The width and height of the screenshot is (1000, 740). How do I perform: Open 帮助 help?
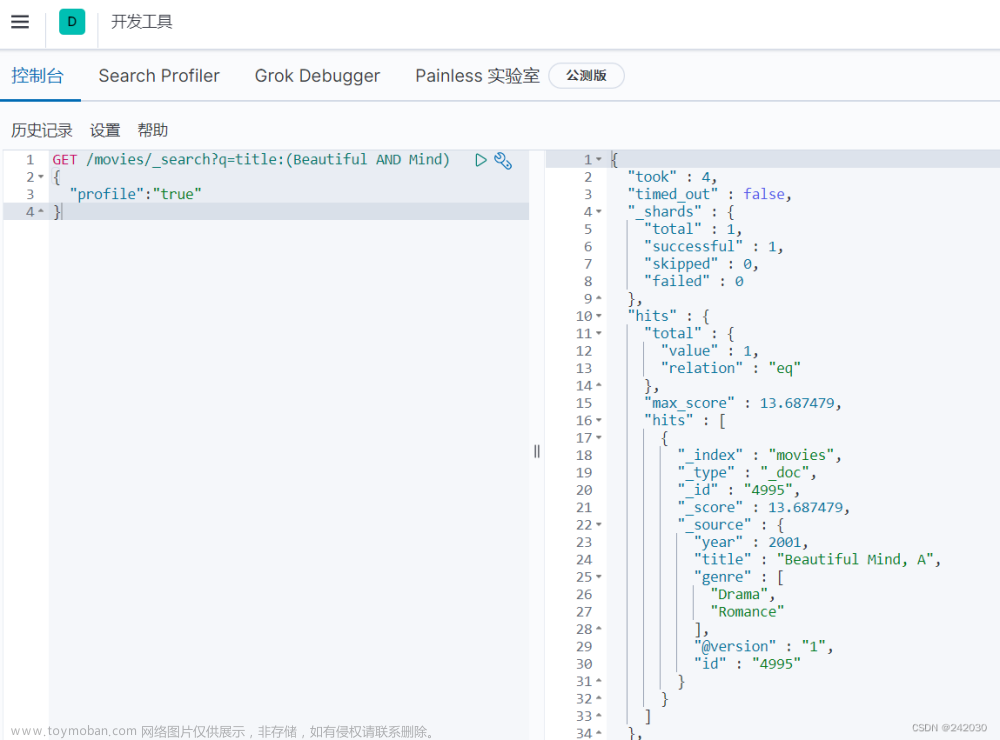153,130
